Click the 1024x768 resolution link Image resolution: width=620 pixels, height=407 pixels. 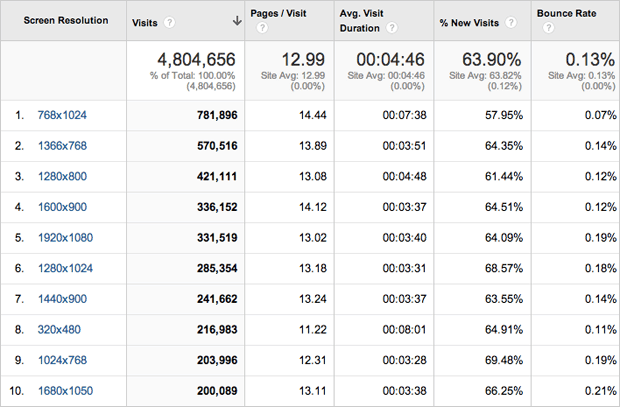62,360
